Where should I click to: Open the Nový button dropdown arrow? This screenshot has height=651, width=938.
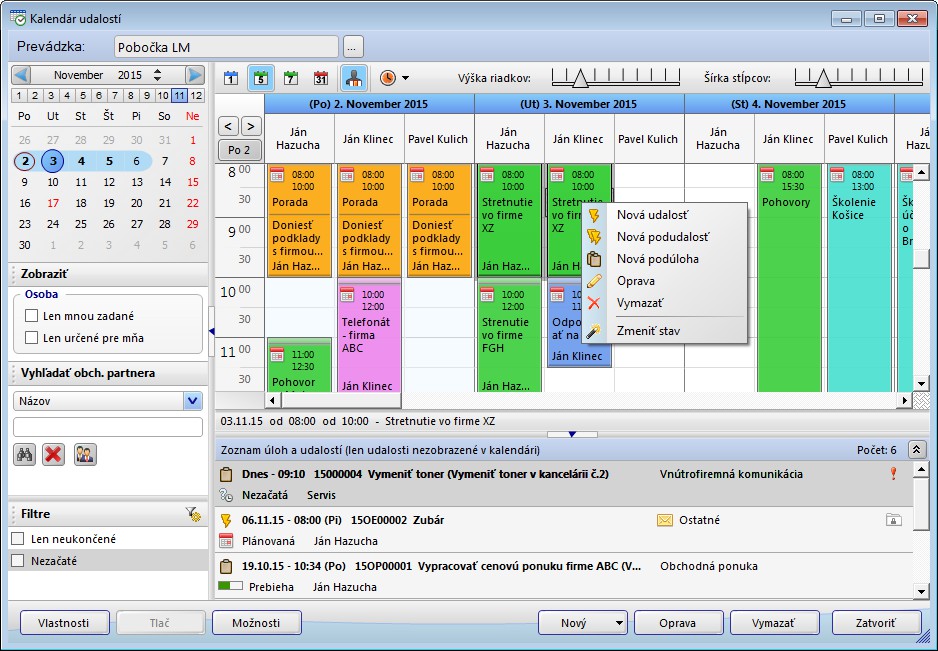619,623
